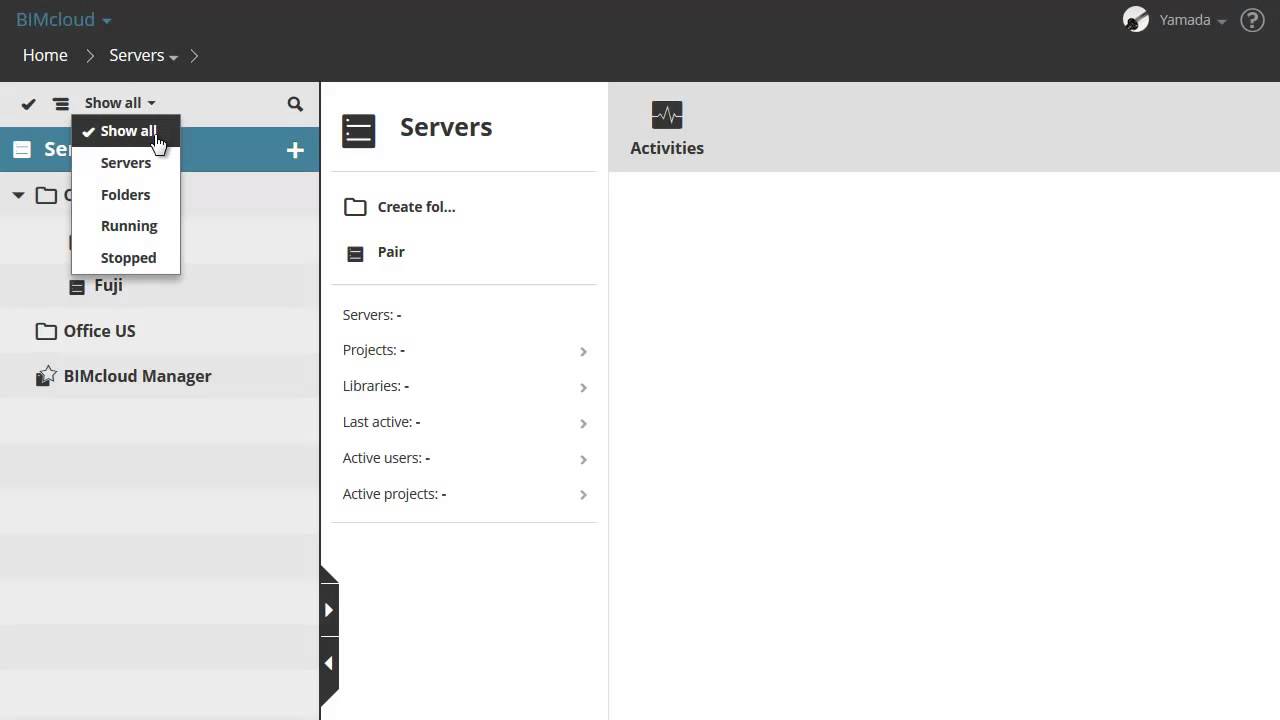Expand the Last active chevron
This screenshot has height=720, width=1280.
coord(583,424)
